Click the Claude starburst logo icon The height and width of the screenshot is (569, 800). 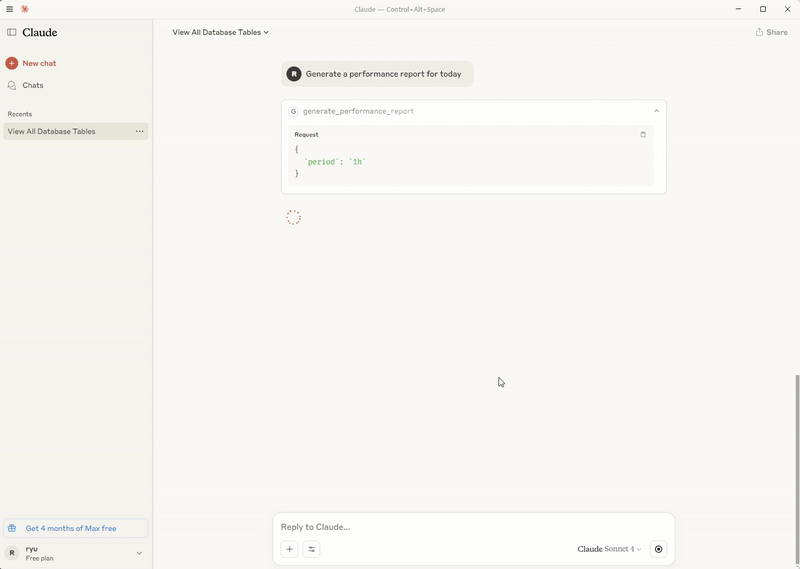(x=24, y=9)
